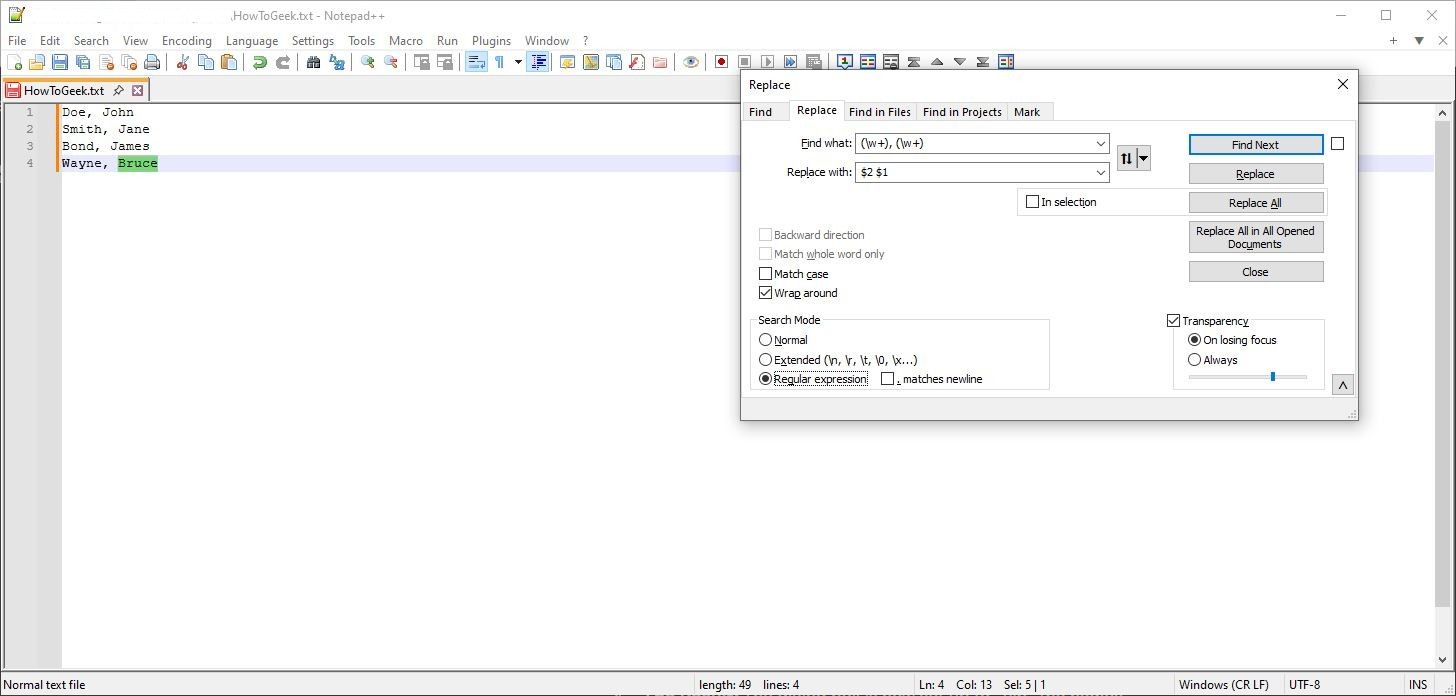Image resolution: width=1456 pixels, height=696 pixels.
Task: Click the Save file toolbar icon
Action: 60,62
